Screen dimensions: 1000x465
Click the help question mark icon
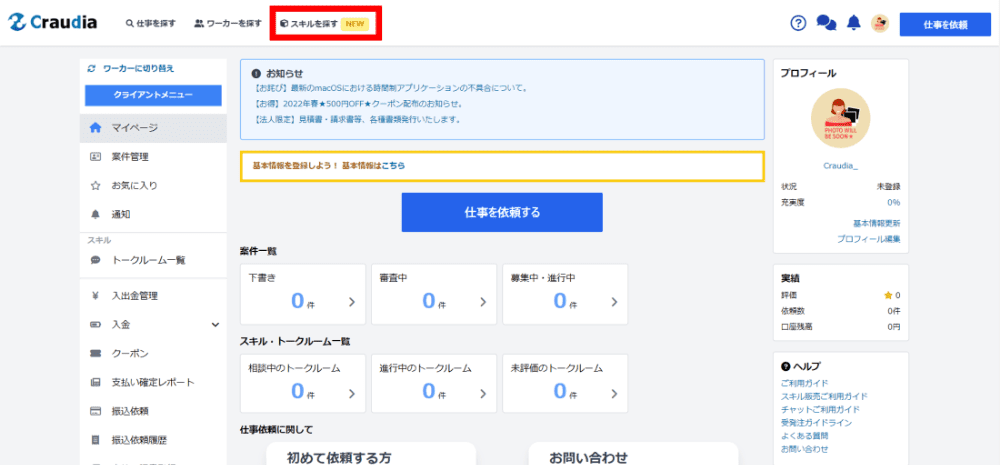798,23
